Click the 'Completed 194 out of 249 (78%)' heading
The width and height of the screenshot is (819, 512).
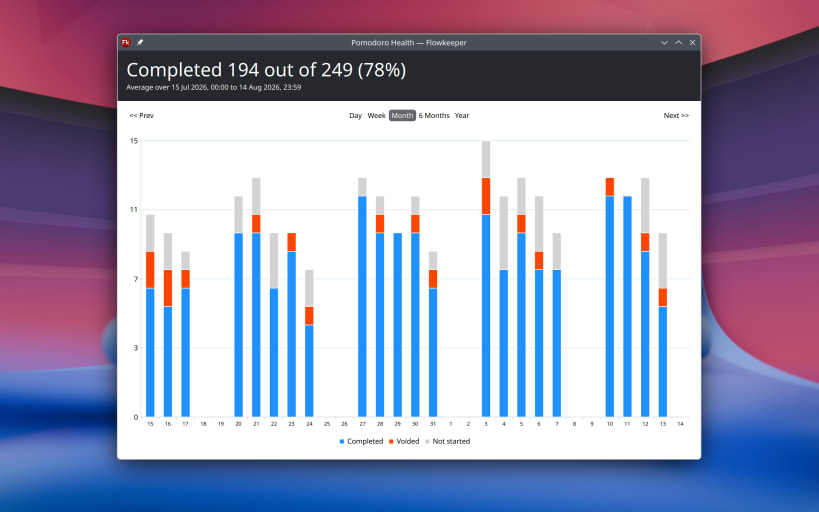click(x=266, y=70)
